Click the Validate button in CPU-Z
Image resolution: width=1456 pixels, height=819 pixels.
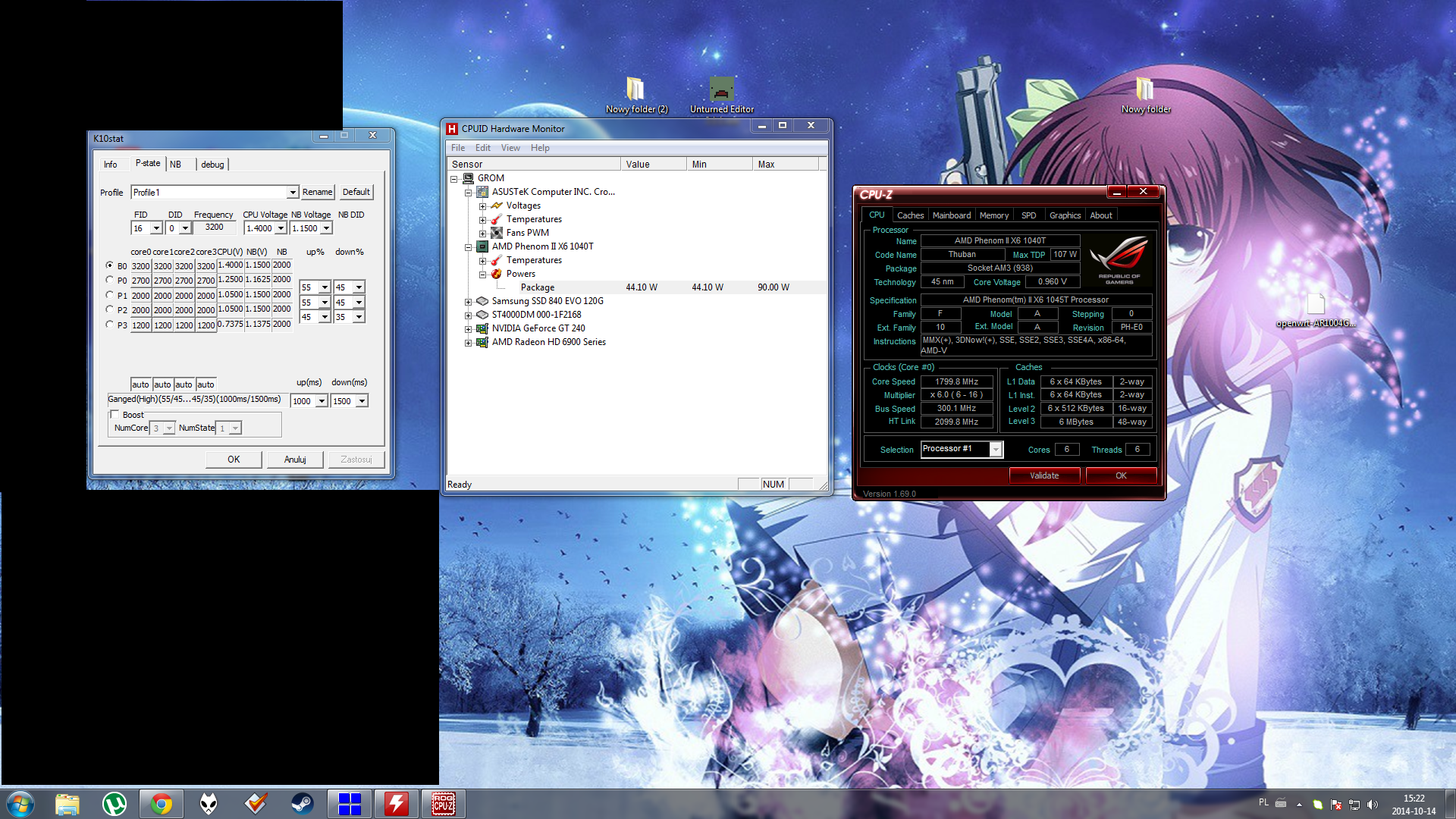pyautogui.click(x=1044, y=475)
